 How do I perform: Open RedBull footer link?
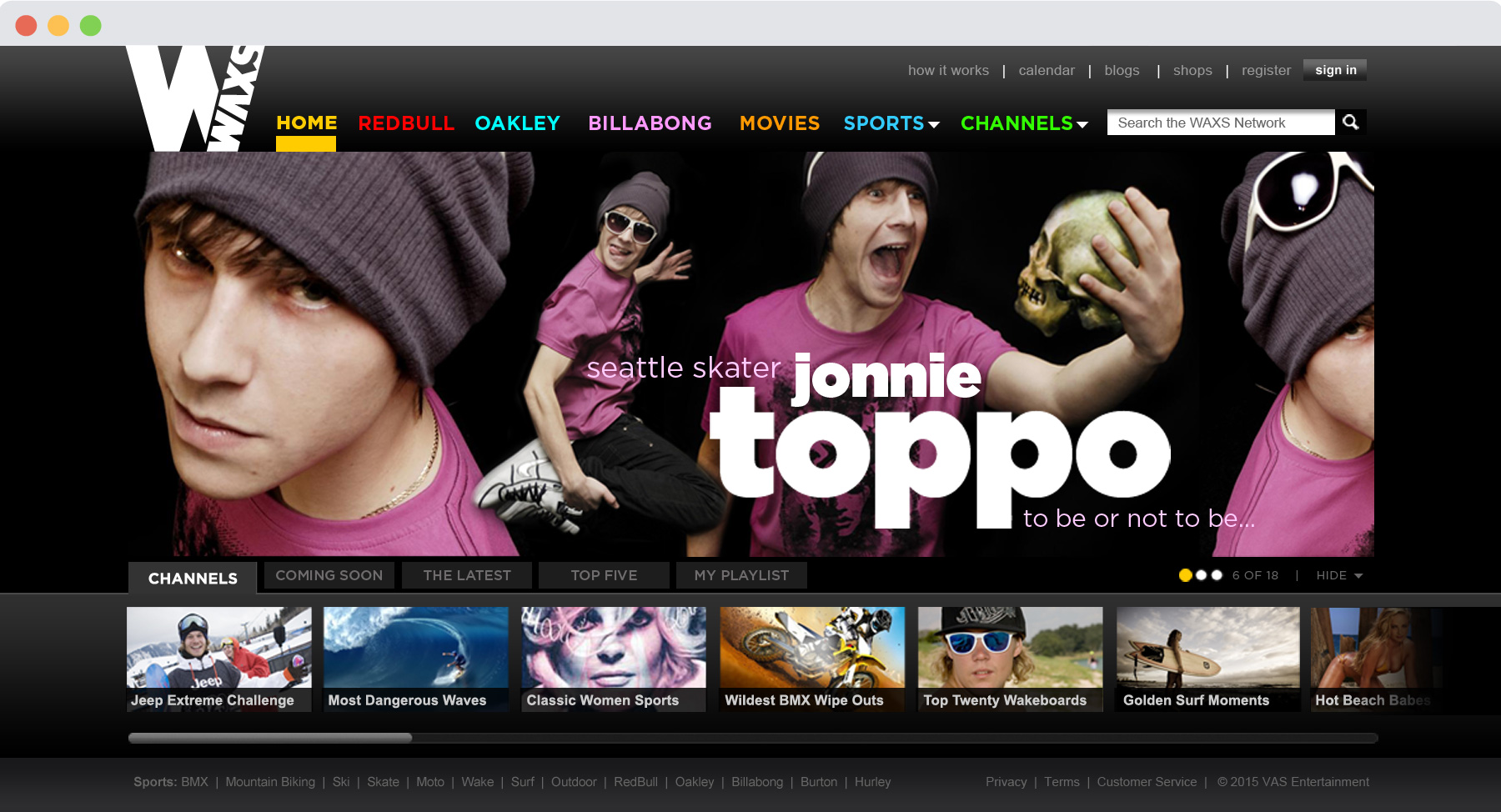click(x=635, y=782)
